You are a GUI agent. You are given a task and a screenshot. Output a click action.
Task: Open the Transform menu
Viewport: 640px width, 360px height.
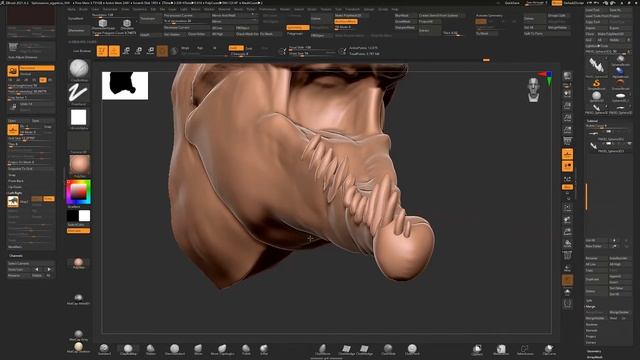353,9
